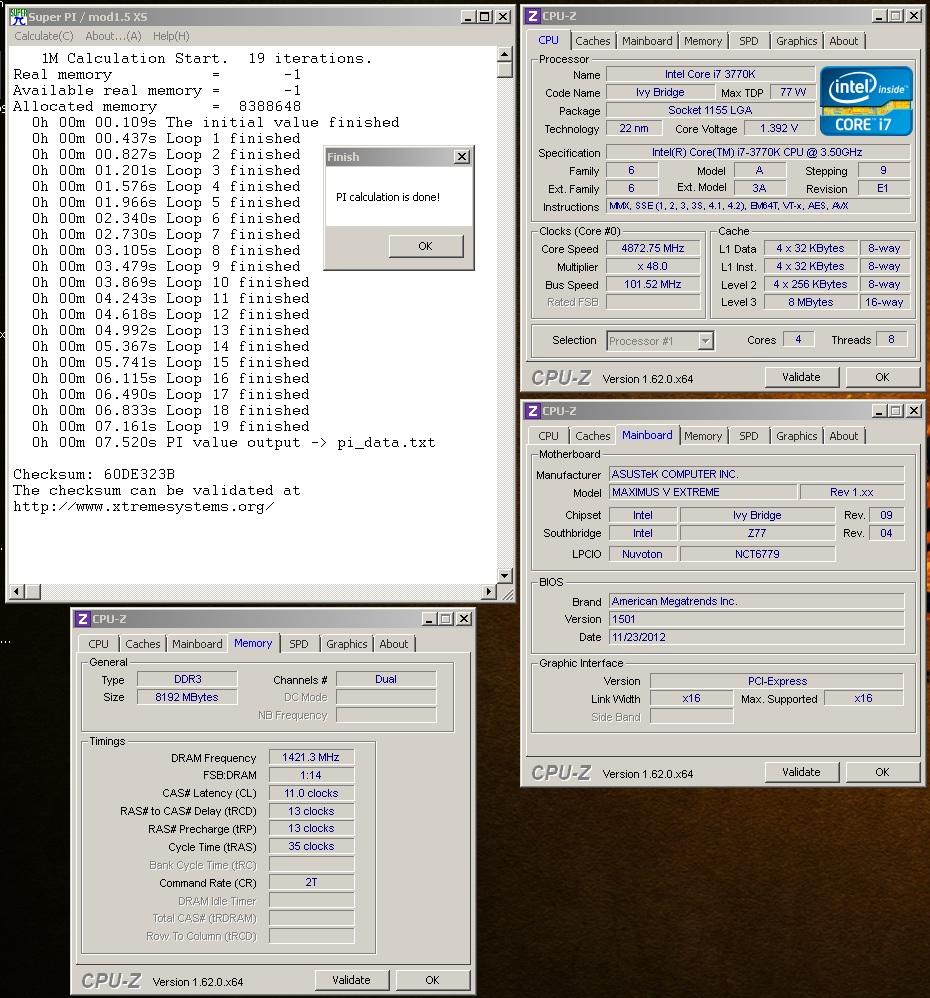
Task: Switch to CPU tab in the Mainboard window
Action: tap(548, 436)
